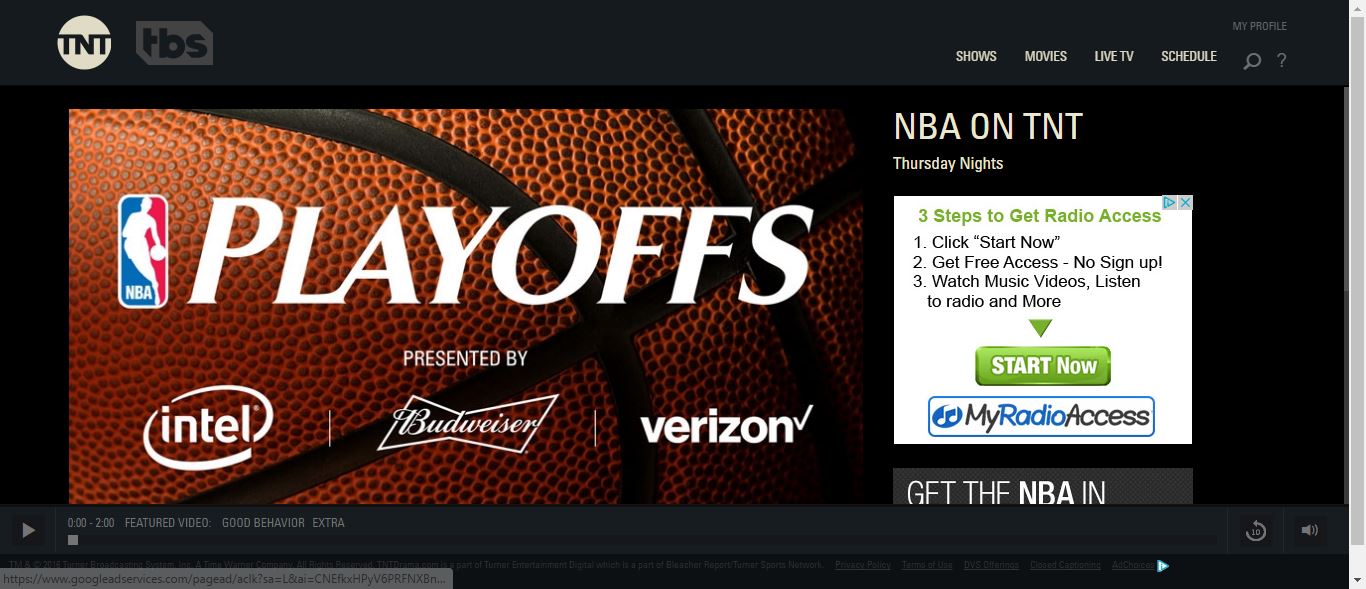
Task: Go to Live TV
Action: pyautogui.click(x=1114, y=56)
